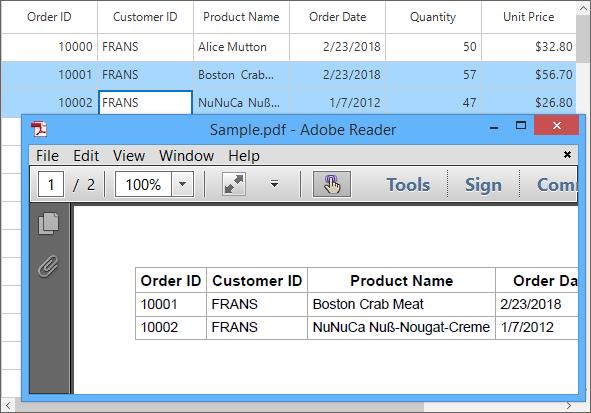Select grid cell Order ID 10000
The image size is (591, 413).
pyautogui.click(x=49, y=47)
